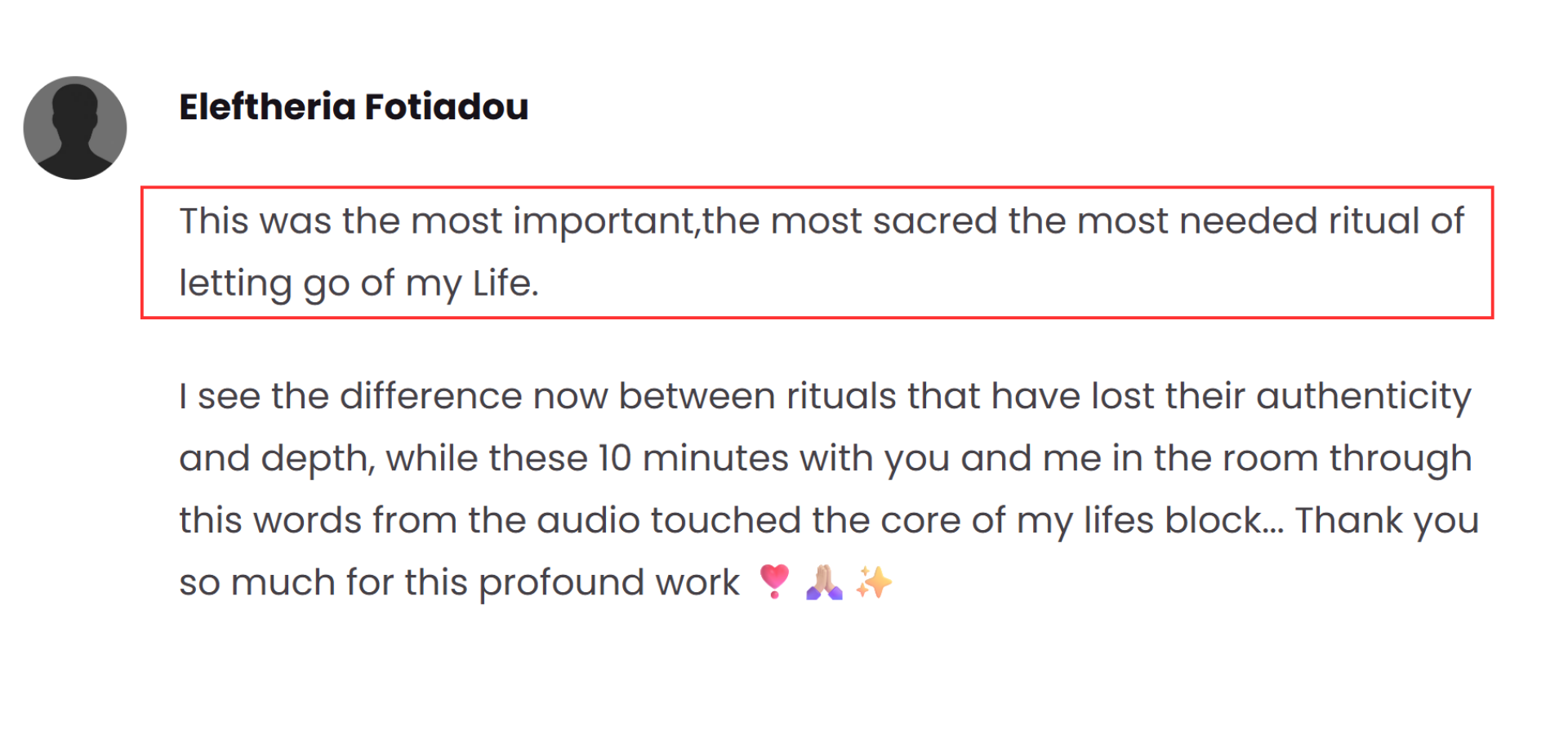This screenshot has width=1568, height=735.
Task: Click the praying hands emoji
Action: 824,582
